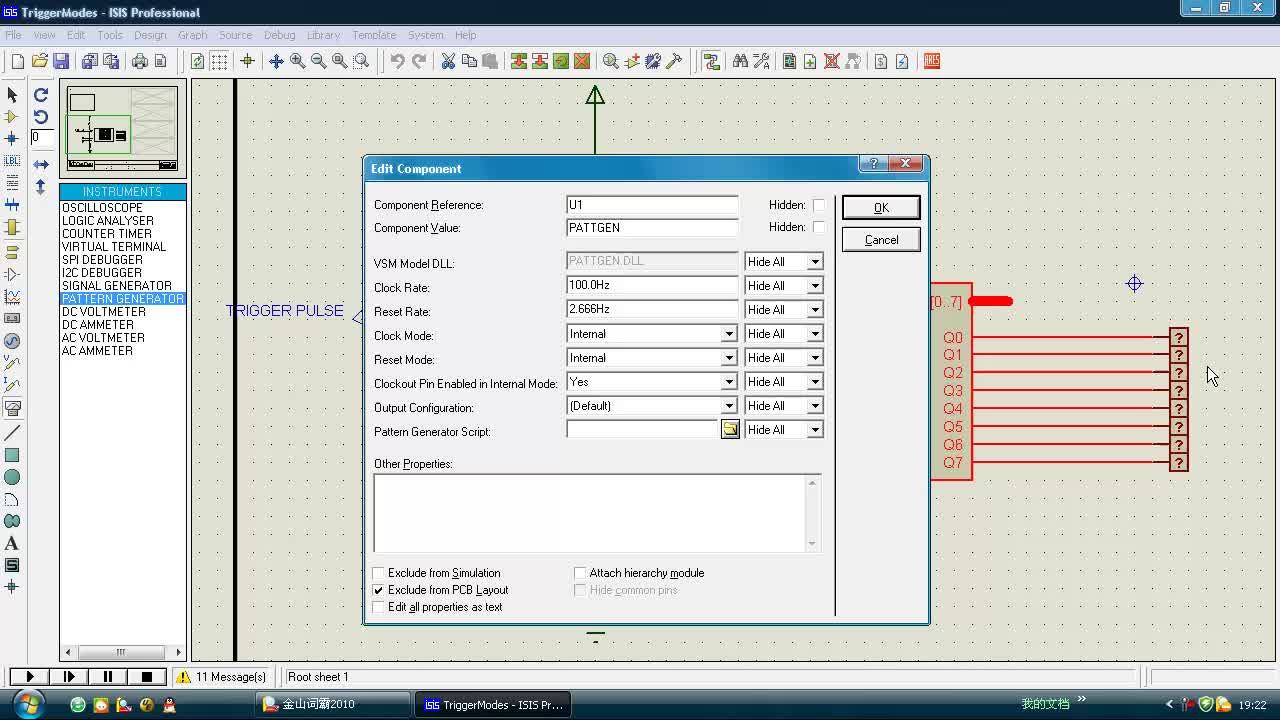Click the Undo arrow icon
Image resolution: width=1280 pixels, height=720 pixels.
point(398,61)
